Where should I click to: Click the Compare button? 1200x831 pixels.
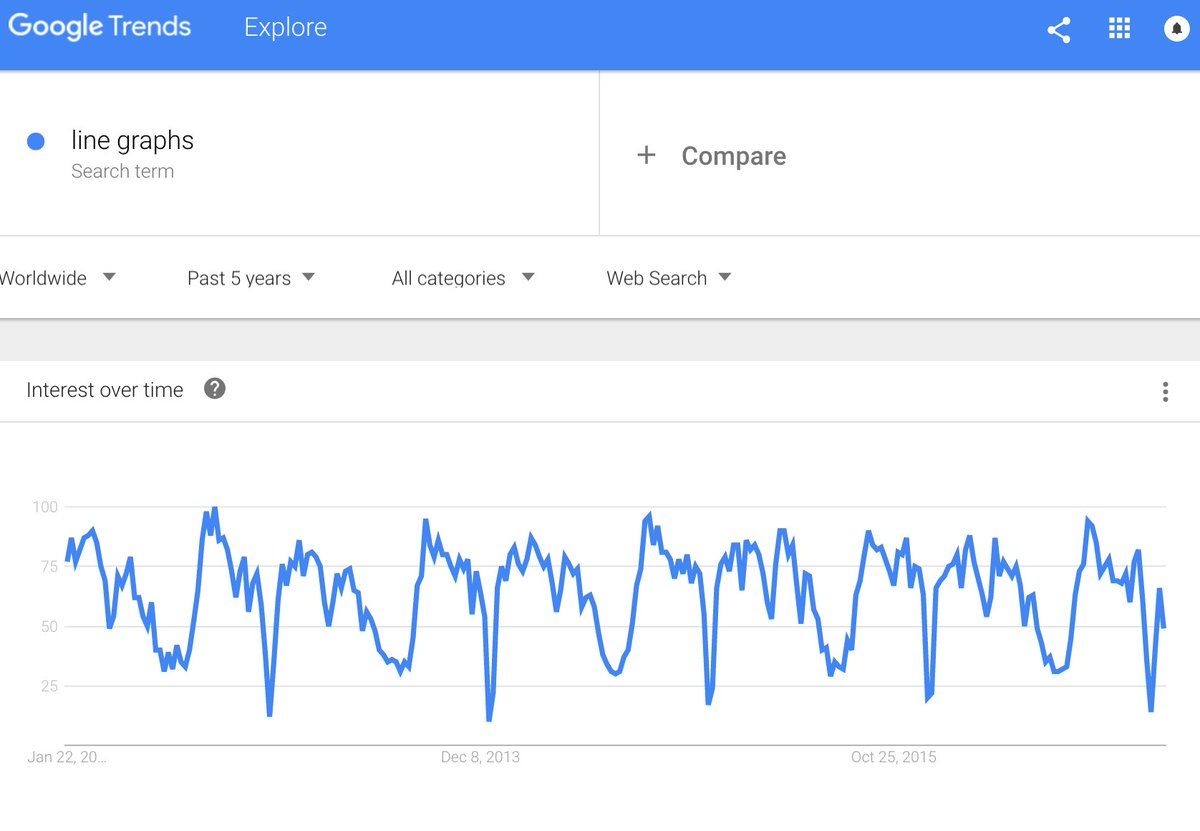(733, 156)
